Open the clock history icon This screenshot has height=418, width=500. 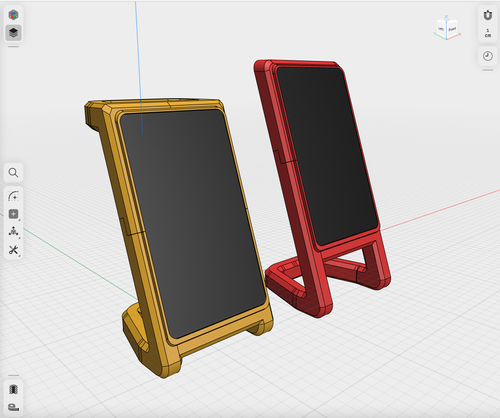point(488,56)
